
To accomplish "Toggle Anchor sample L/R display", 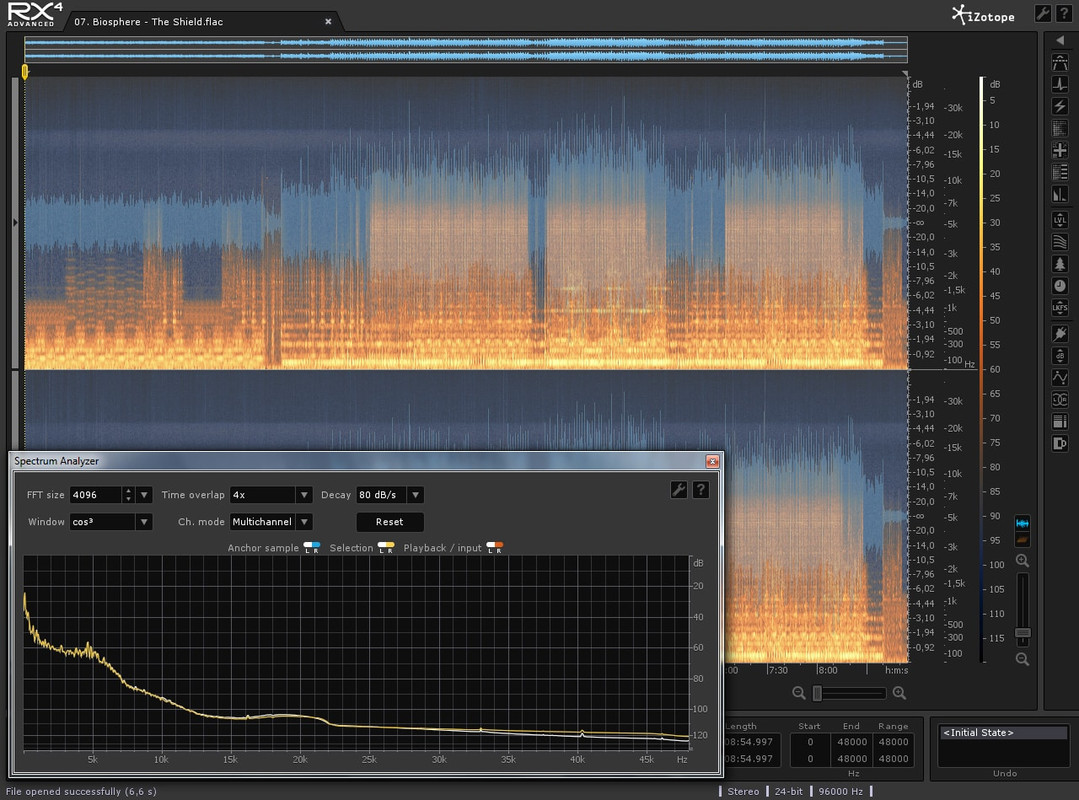I will coord(312,548).
